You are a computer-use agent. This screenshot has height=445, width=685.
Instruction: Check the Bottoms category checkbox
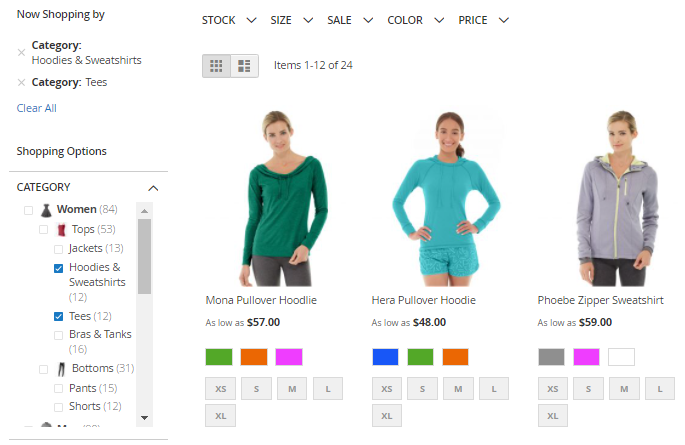43,369
